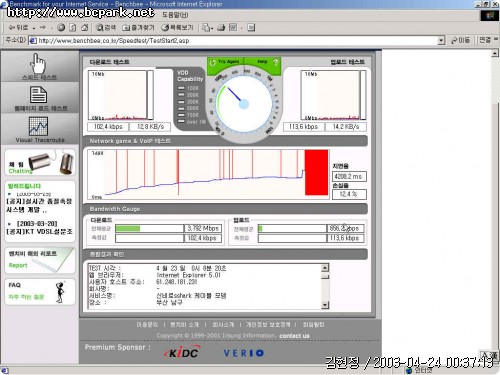Screen dimensions: 500x375
Task: Open the Visual Traceroute graph icon
Action: [38, 126]
